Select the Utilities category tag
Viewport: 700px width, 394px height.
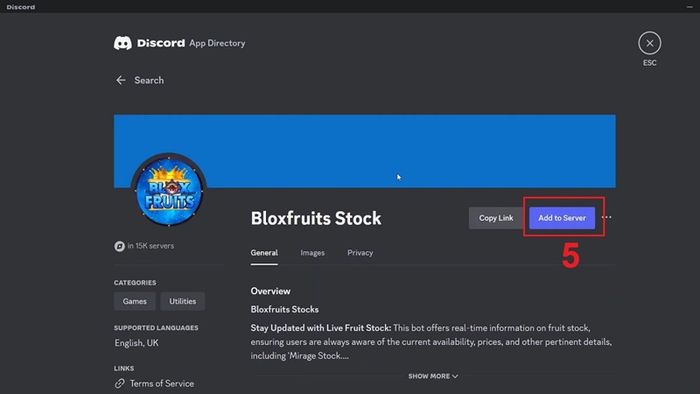(183, 301)
